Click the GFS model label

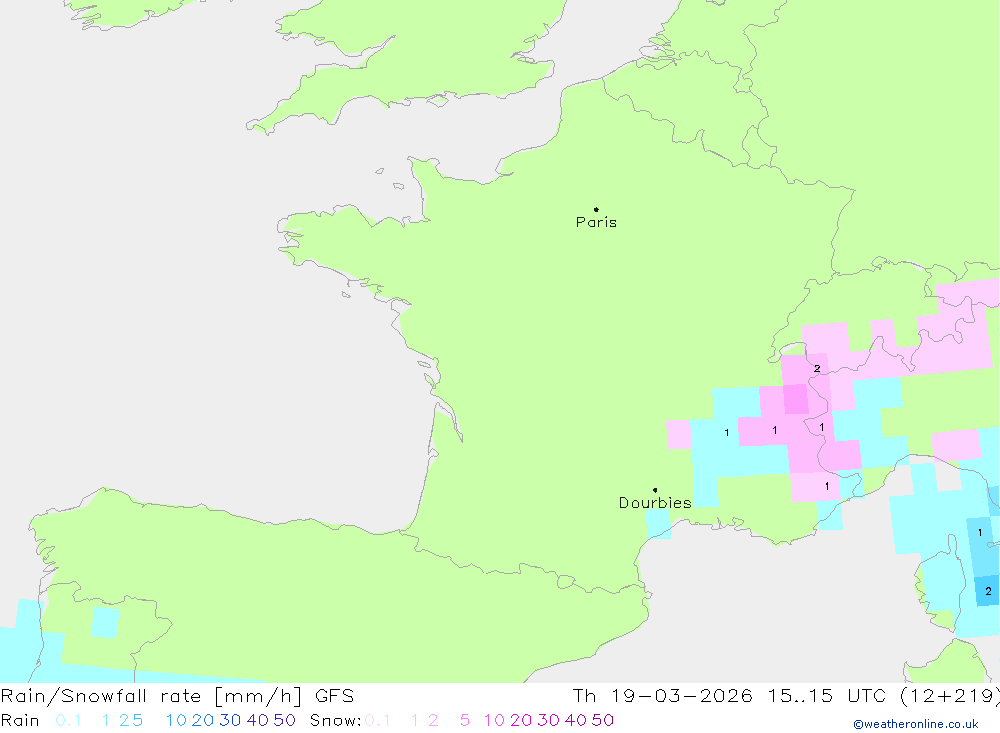(334, 695)
